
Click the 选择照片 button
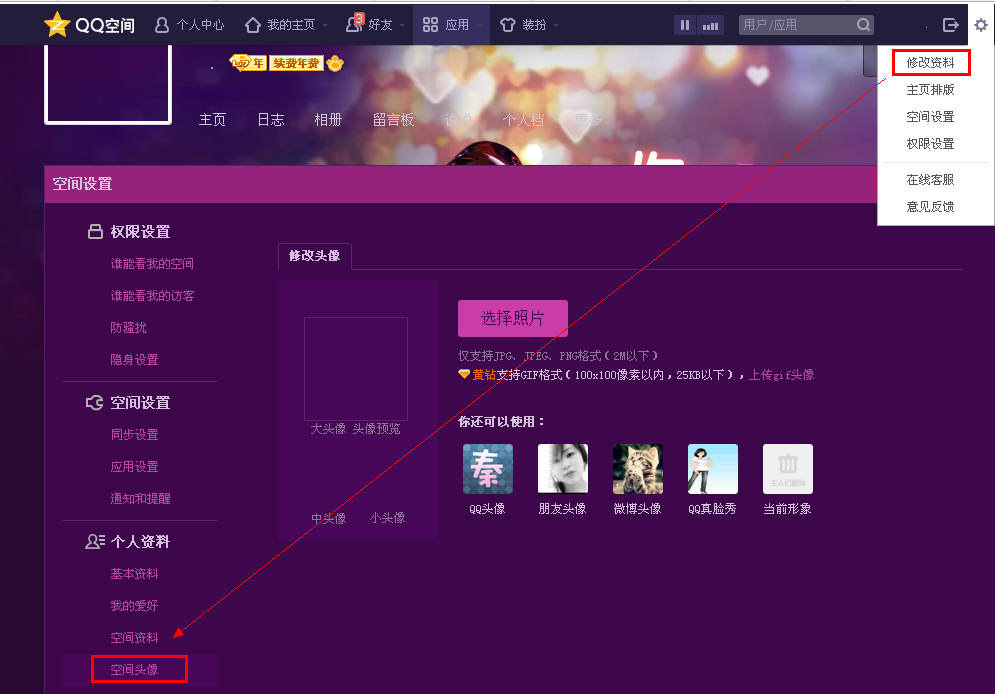512,318
